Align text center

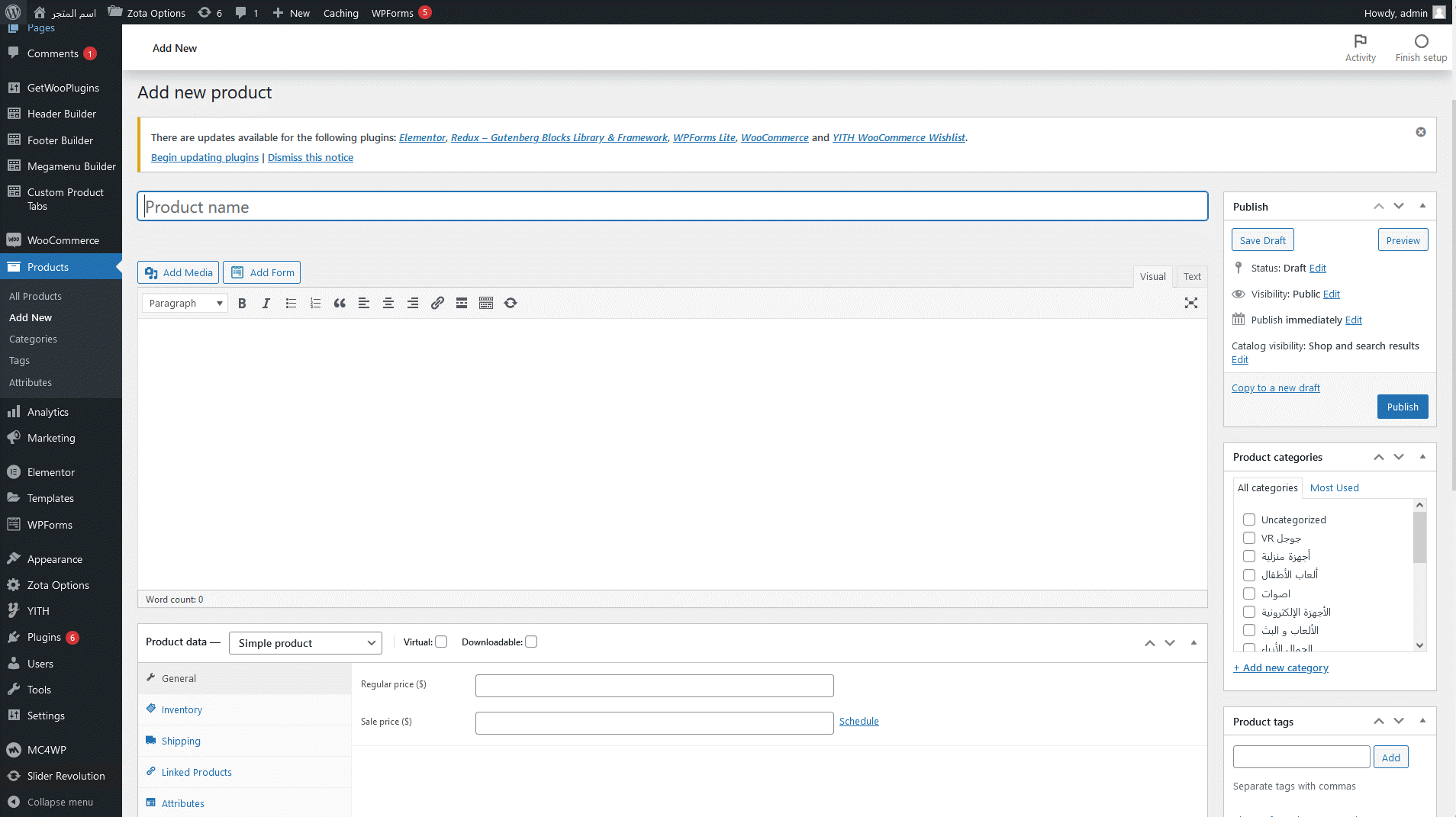(x=388, y=303)
